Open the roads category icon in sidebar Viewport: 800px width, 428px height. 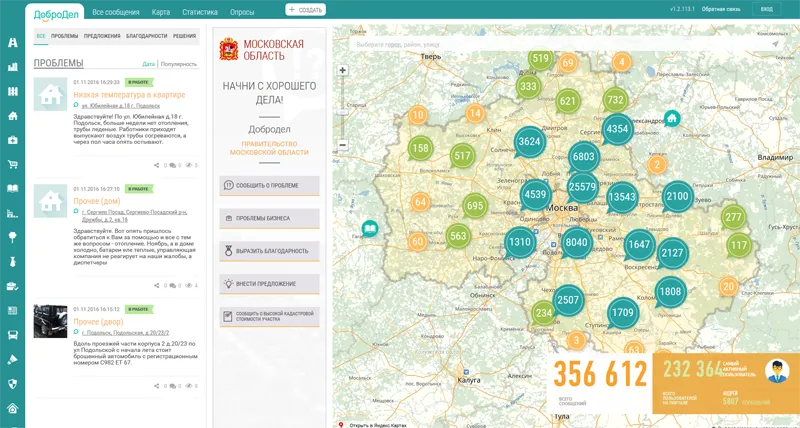(12, 42)
